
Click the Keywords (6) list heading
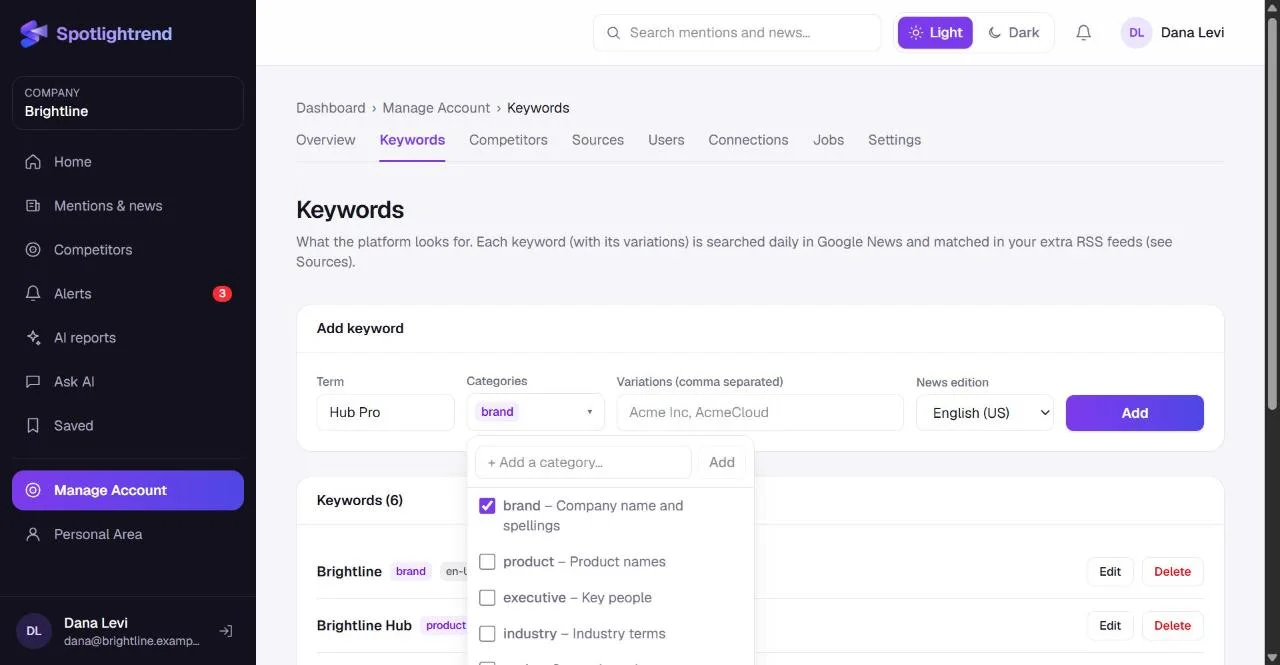click(360, 500)
